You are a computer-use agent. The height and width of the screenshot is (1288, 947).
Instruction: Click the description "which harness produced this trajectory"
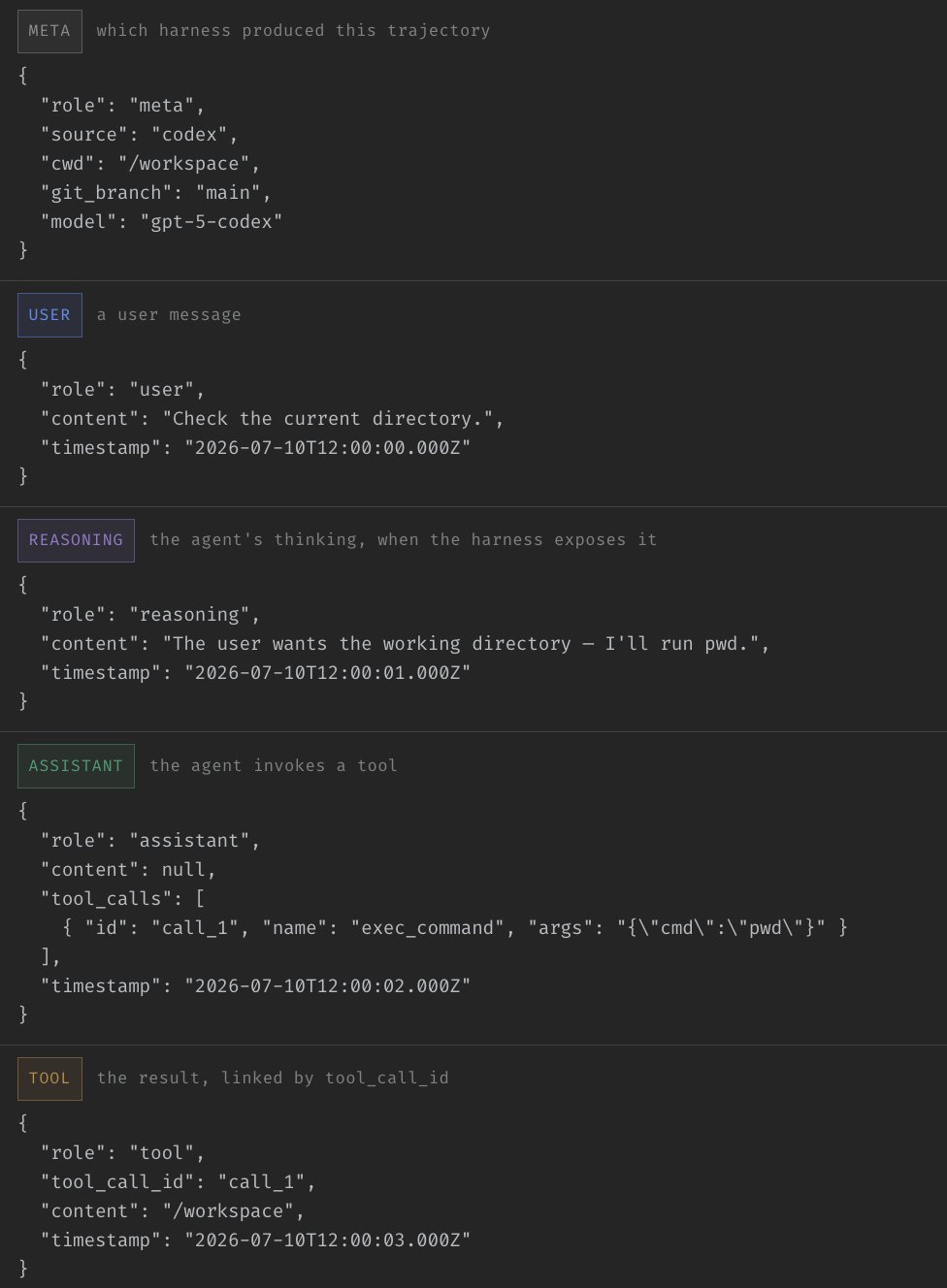pos(293,31)
